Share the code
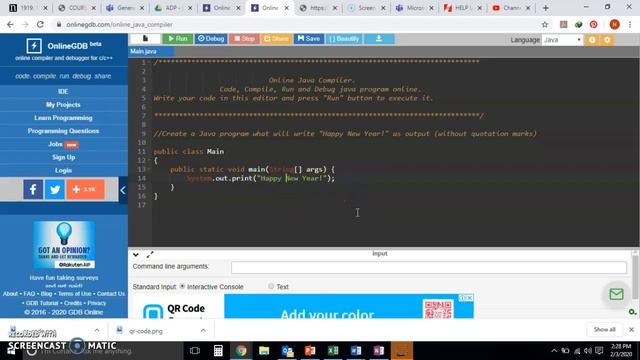The image size is (640, 360). [x=276, y=39]
